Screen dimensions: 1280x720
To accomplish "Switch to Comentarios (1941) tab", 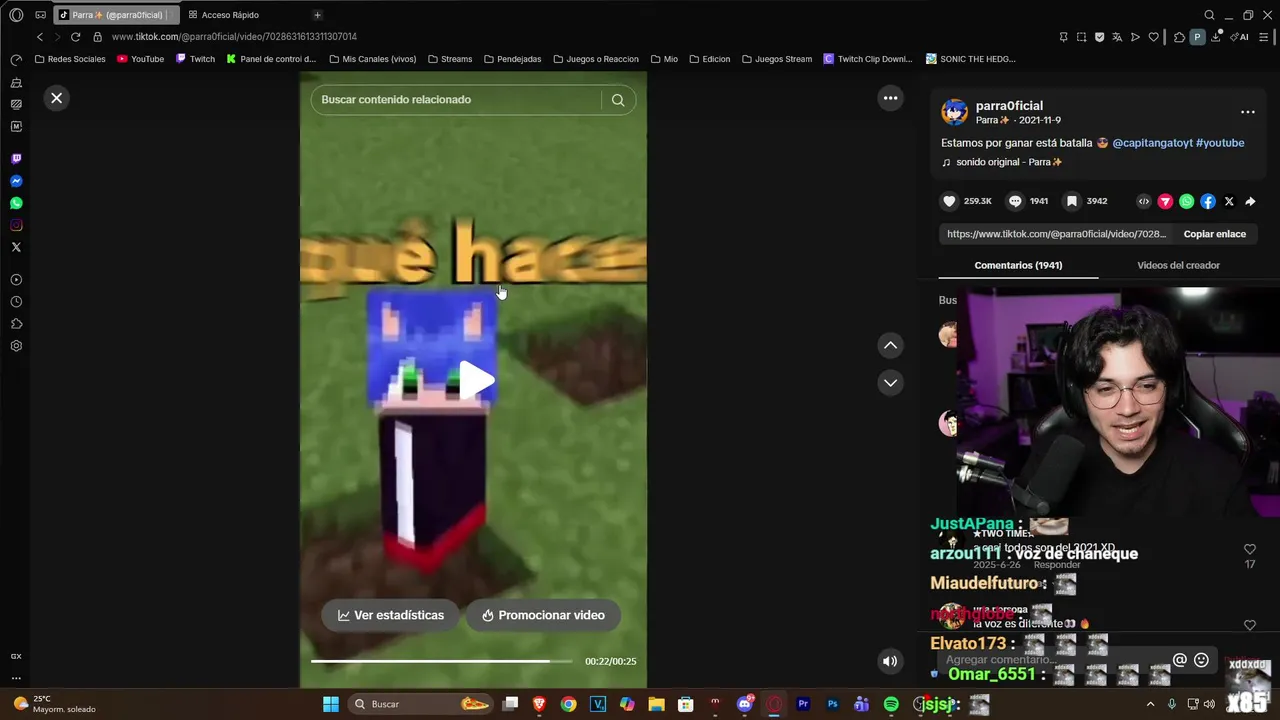I will (x=1018, y=265).
